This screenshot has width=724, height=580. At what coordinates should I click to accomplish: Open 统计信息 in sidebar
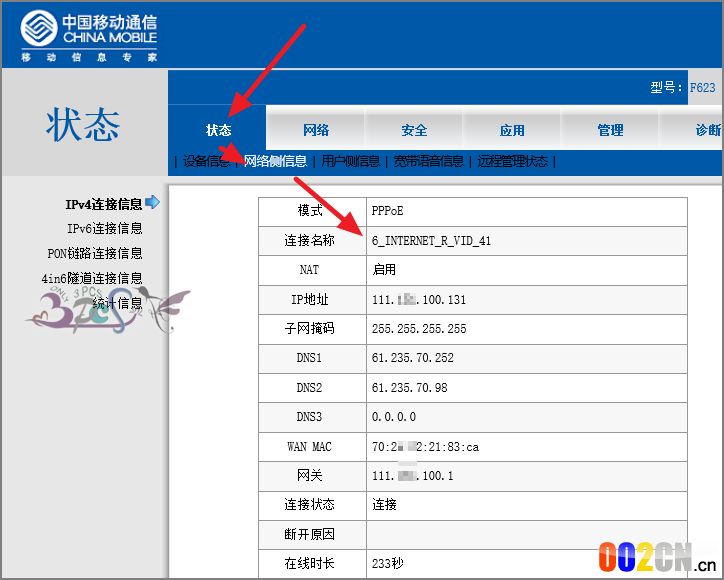[x=117, y=303]
